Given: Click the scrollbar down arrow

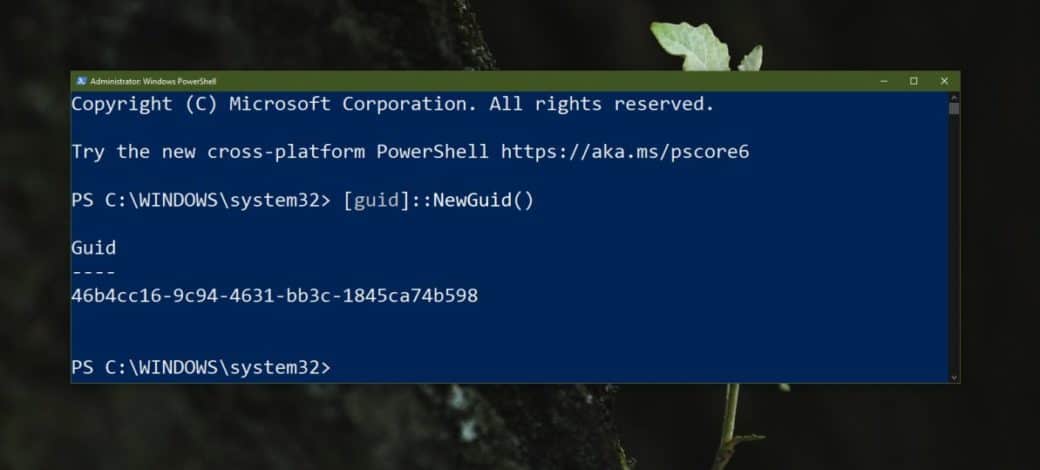Looking at the screenshot, I should [954, 377].
